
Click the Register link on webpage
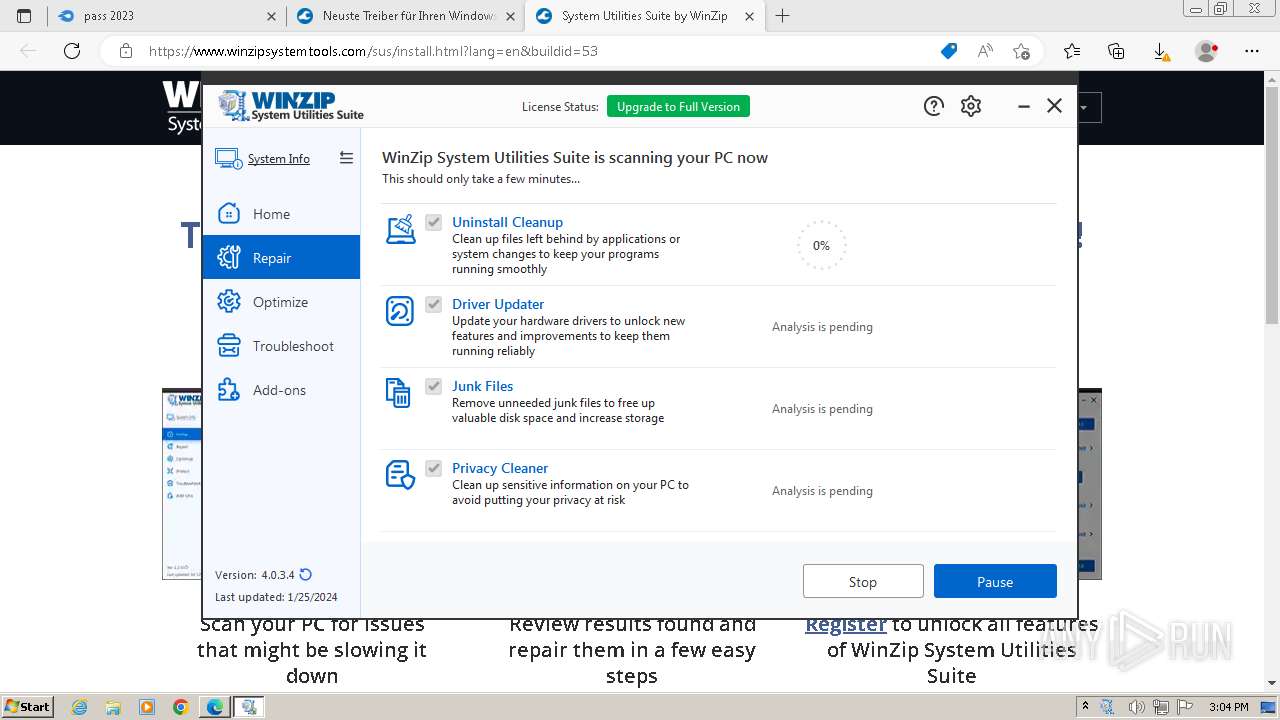(x=846, y=624)
